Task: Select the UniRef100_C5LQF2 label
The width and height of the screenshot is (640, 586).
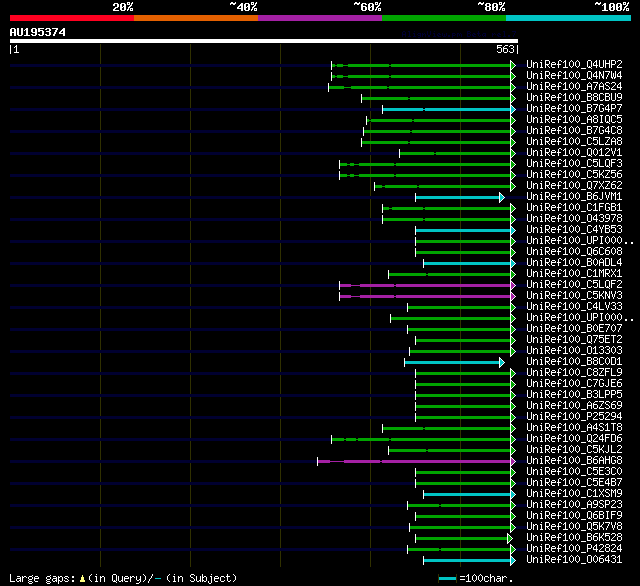Action: coord(574,285)
